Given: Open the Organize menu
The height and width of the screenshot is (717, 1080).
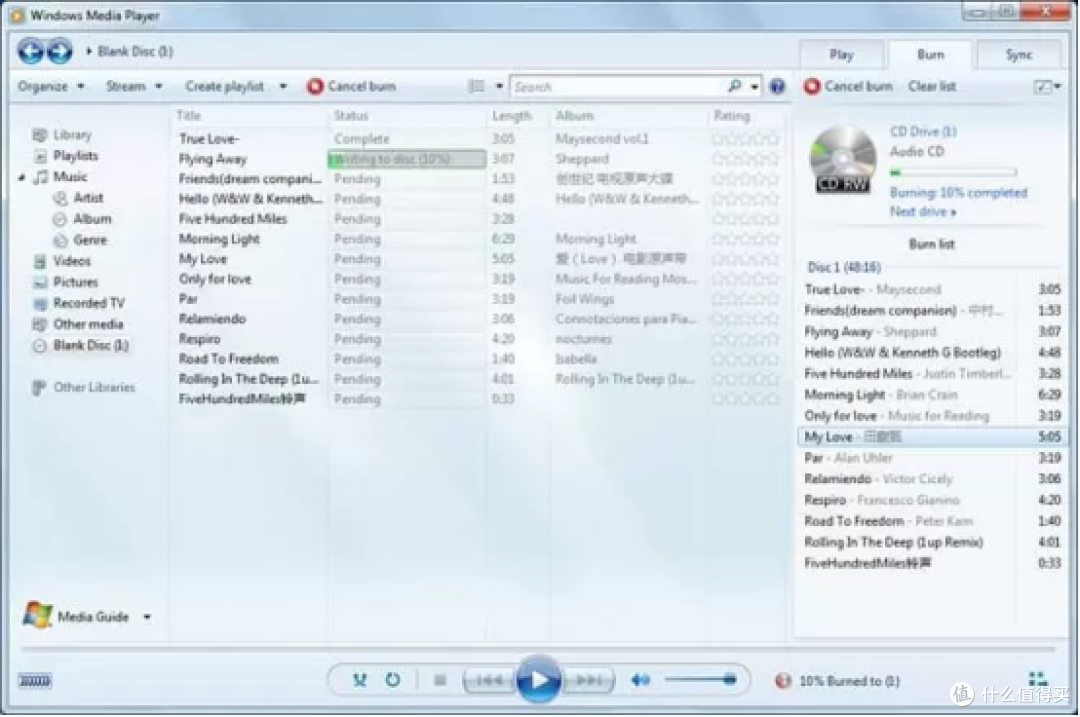Looking at the screenshot, I should pyautogui.click(x=51, y=86).
